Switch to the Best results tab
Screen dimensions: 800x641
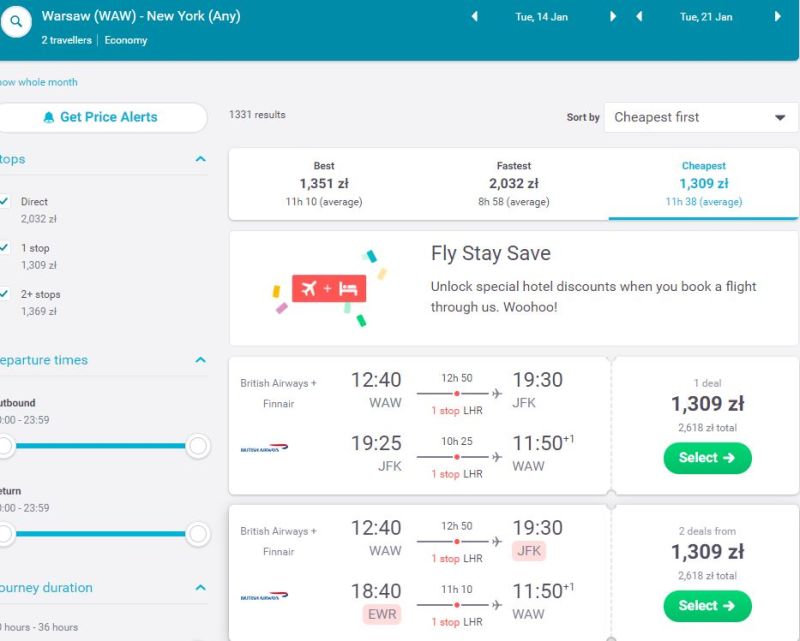[x=324, y=184]
